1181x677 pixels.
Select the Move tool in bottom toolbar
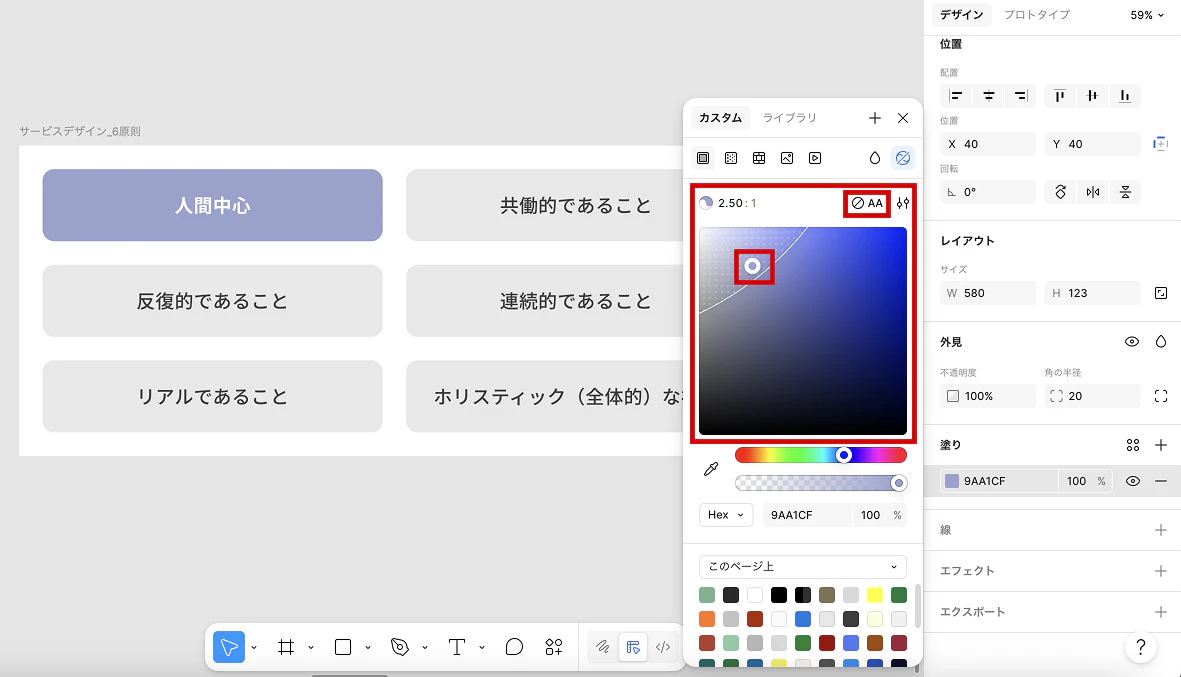[229, 647]
